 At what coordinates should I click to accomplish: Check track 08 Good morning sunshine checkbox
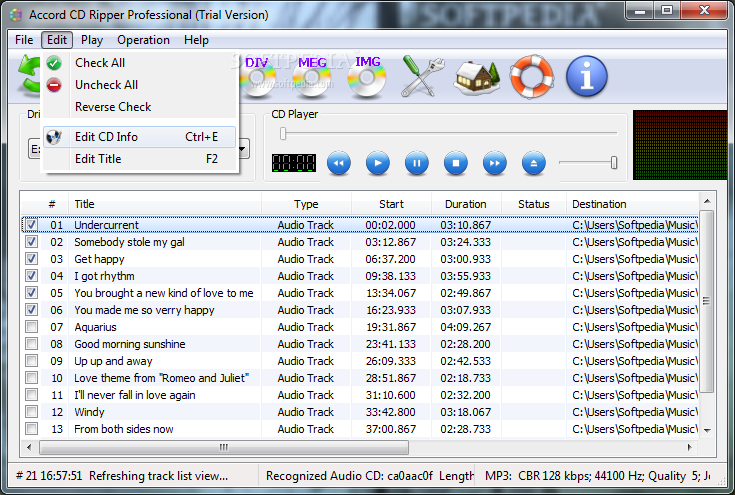click(31, 344)
